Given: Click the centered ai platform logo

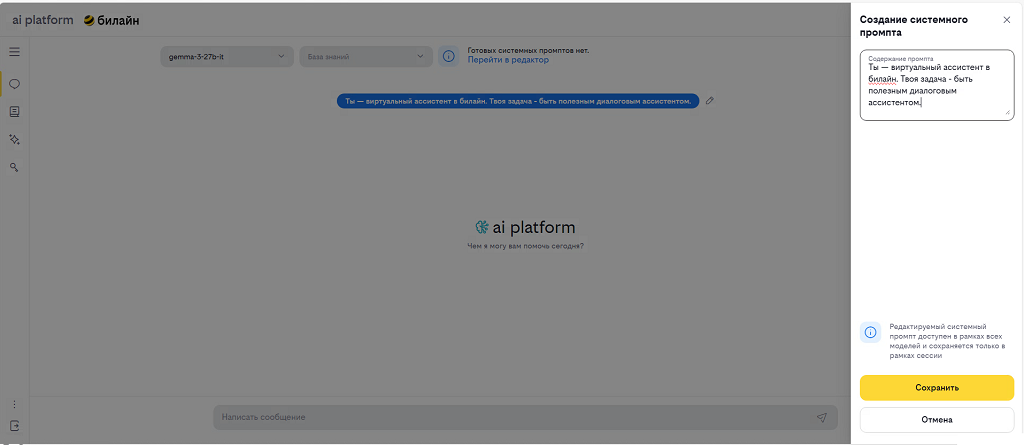Looking at the screenshot, I should point(525,227).
